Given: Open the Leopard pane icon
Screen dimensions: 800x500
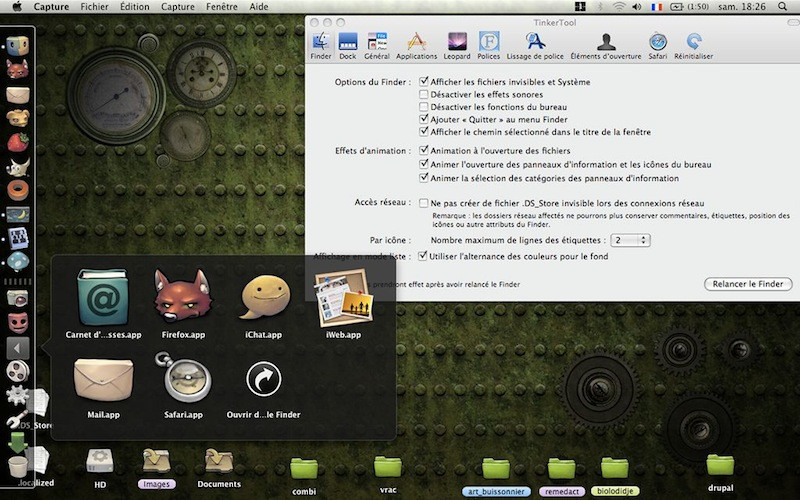Looking at the screenshot, I should point(456,46).
